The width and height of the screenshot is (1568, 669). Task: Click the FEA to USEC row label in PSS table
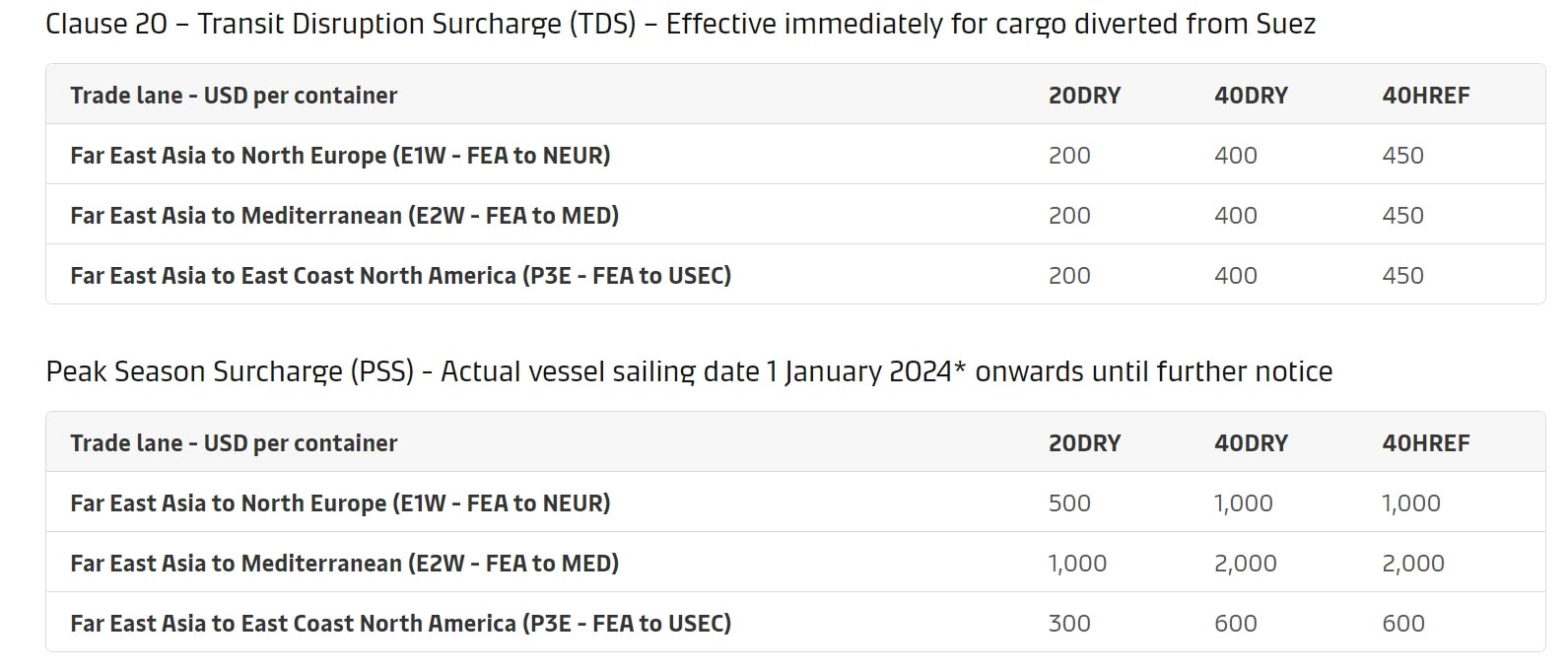[400, 624]
